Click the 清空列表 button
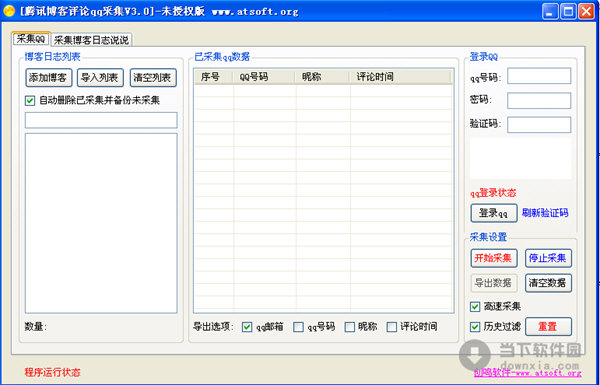This screenshot has width=600, height=385. tap(153, 78)
